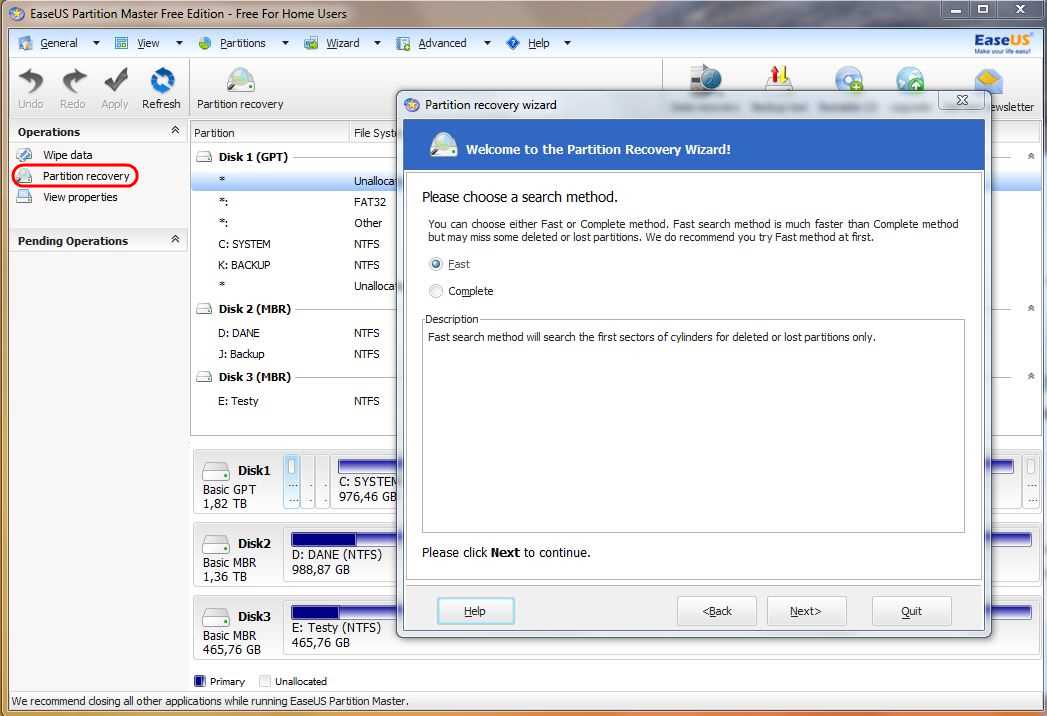Collapse the Disk 3 (MBR) group chevron
The height and width of the screenshot is (716, 1047).
point(1031,377)
